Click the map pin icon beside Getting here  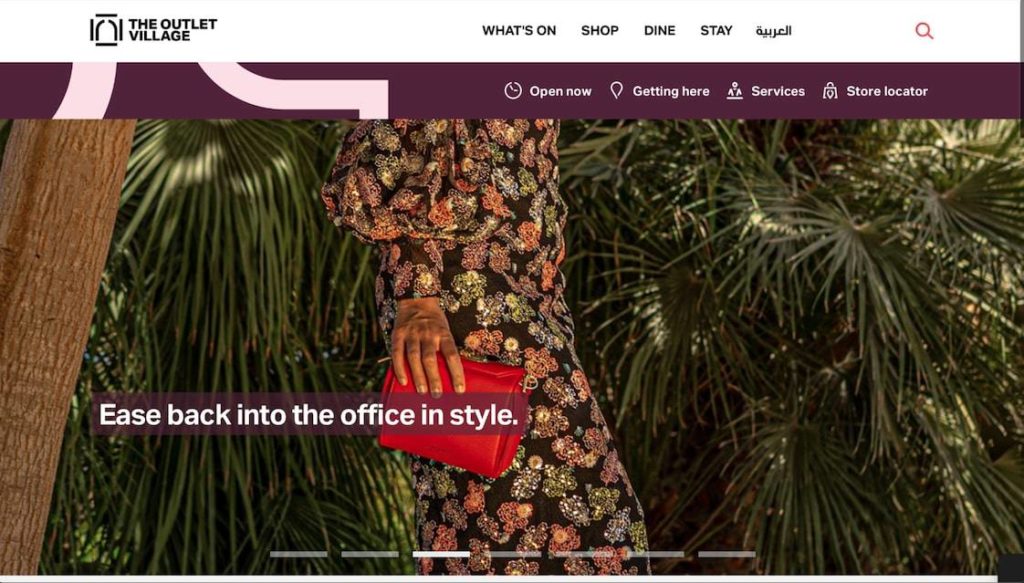(x=616, y=91)
